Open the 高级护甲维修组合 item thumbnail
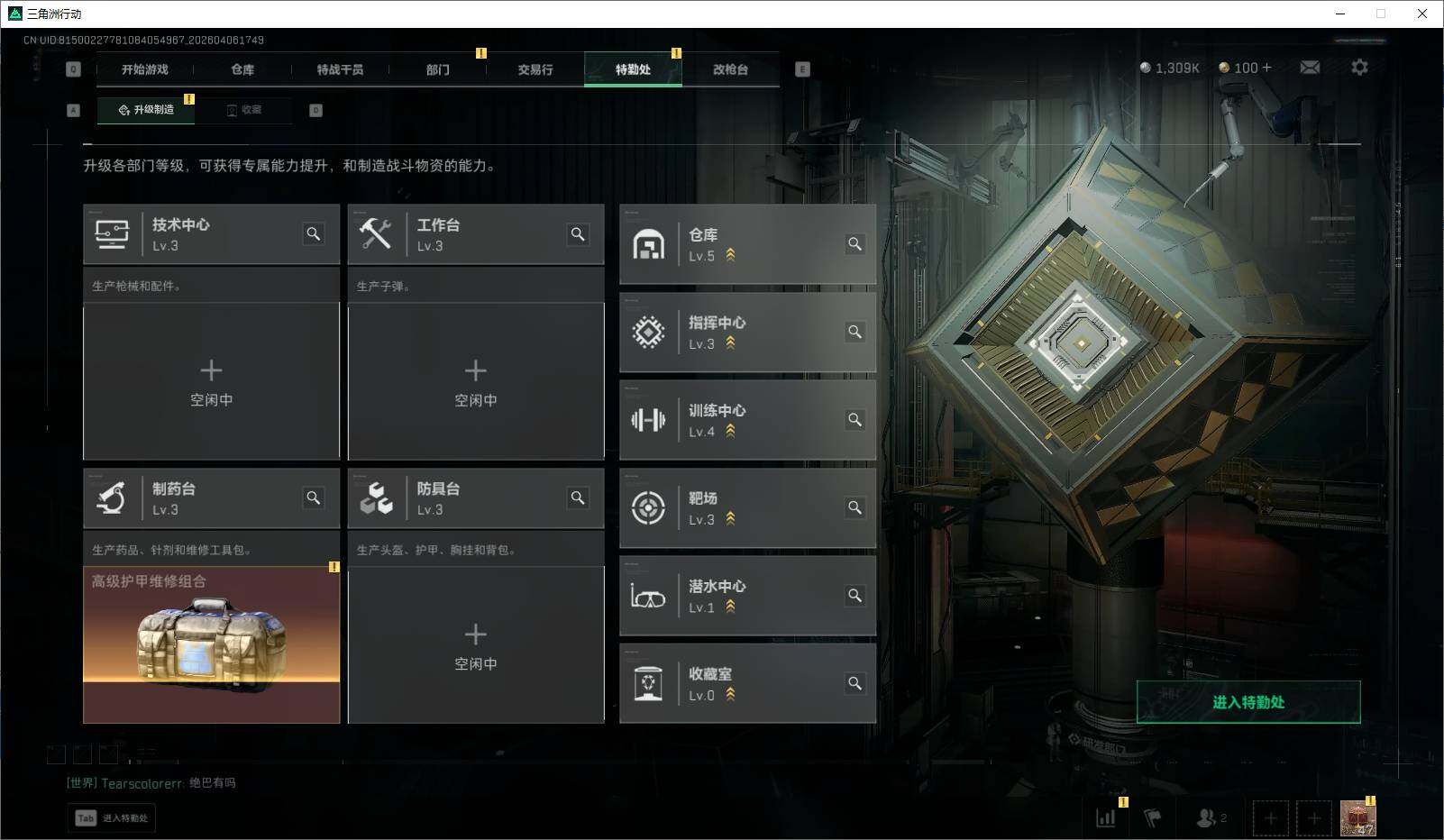The image size is (1444, 840). [212, 644]
